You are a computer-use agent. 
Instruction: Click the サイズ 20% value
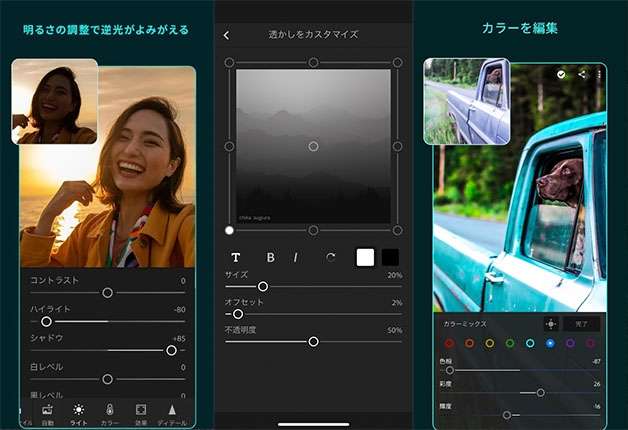coord(395,275)
